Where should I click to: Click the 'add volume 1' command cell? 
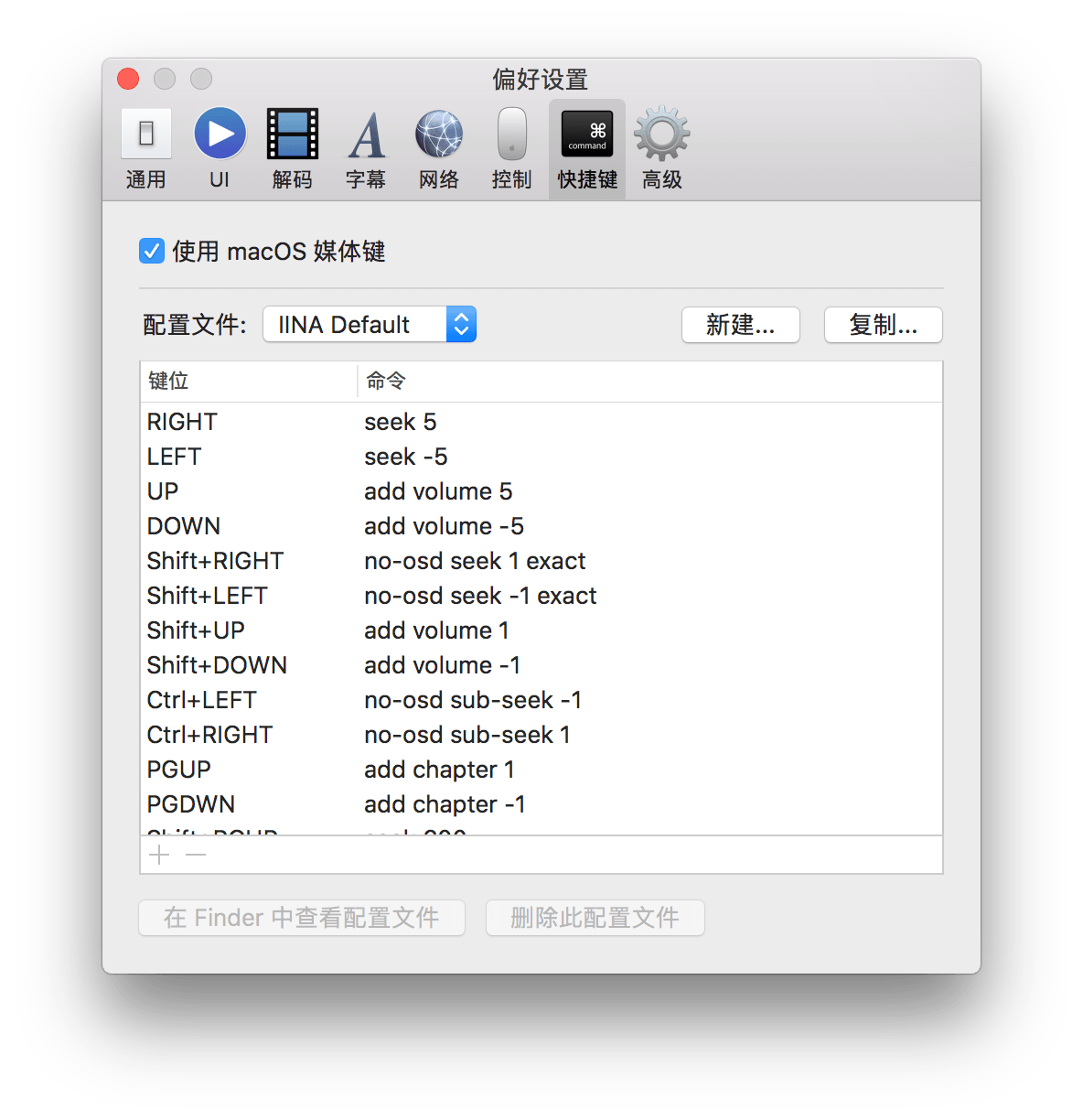pos(436,630)
